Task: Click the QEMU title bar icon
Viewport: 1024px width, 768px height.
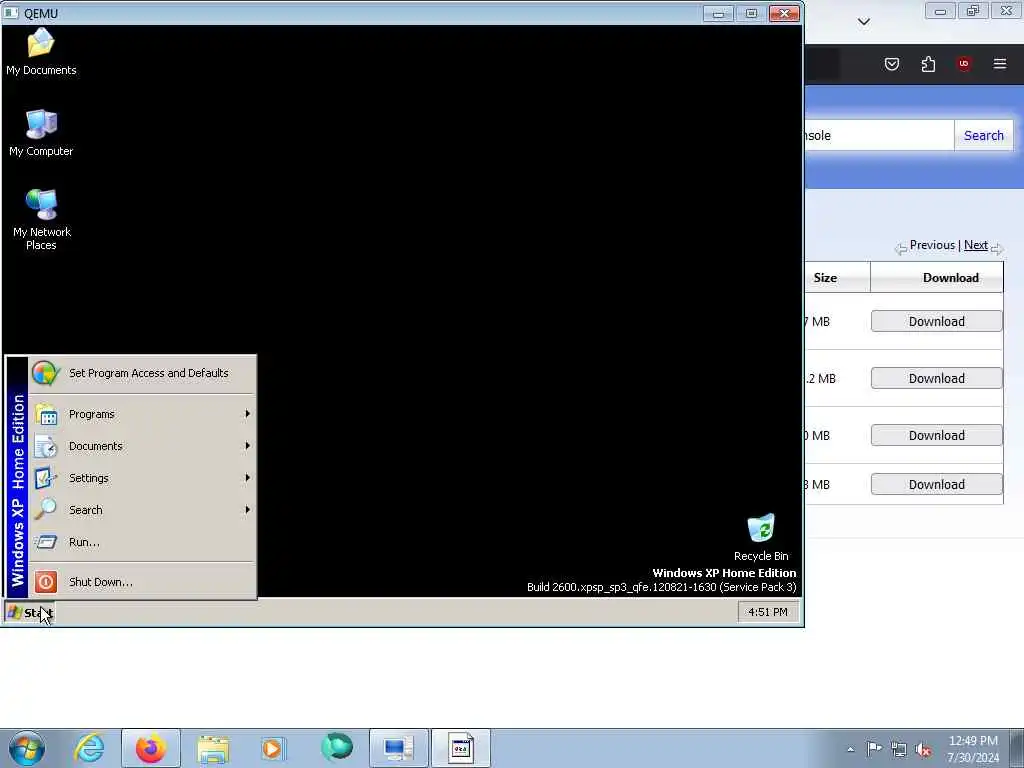Action: click(11, 13)
